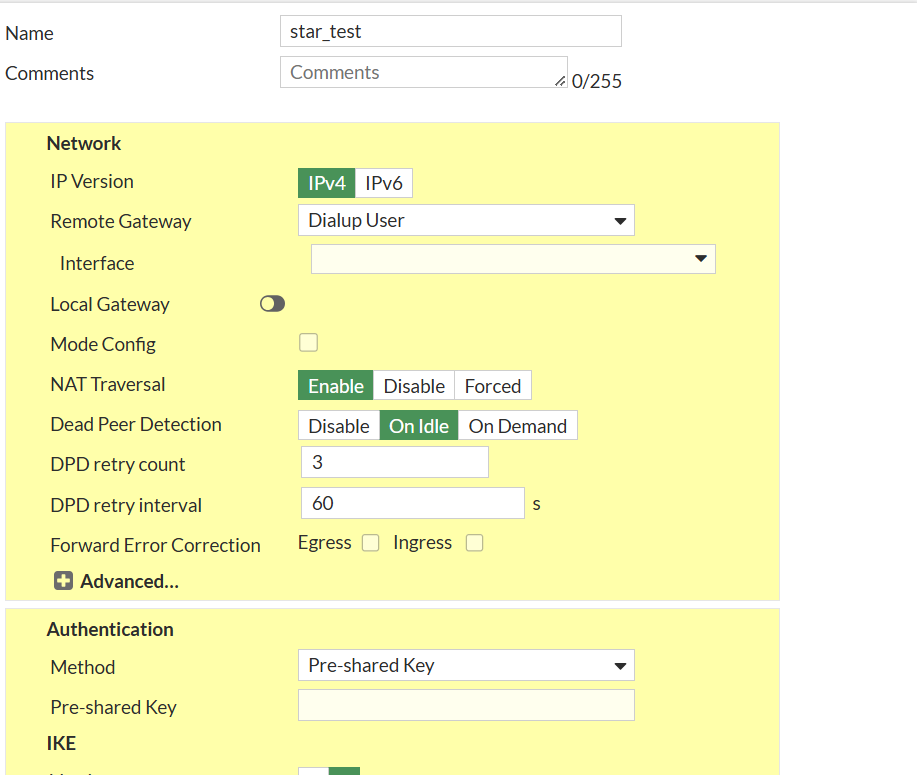
Task: Toggle the Local Gateway switch
Action: (x=272, y=304)
